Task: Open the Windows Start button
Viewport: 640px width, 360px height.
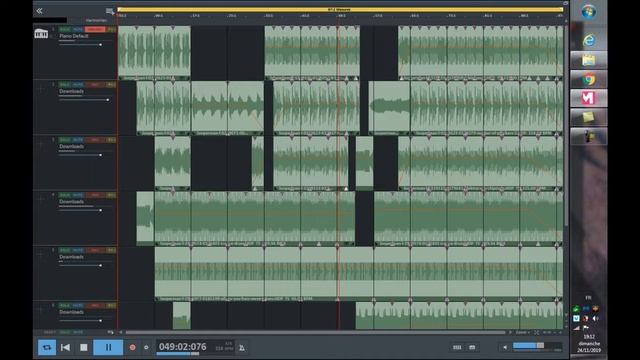Action: click(x=588, y=12)
